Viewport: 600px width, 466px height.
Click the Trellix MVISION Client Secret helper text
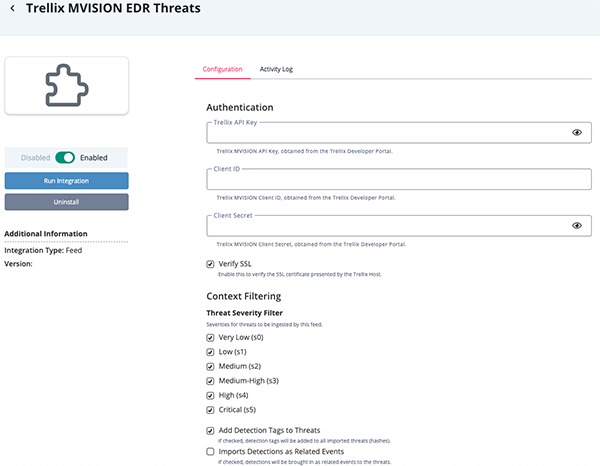point(311,244)
